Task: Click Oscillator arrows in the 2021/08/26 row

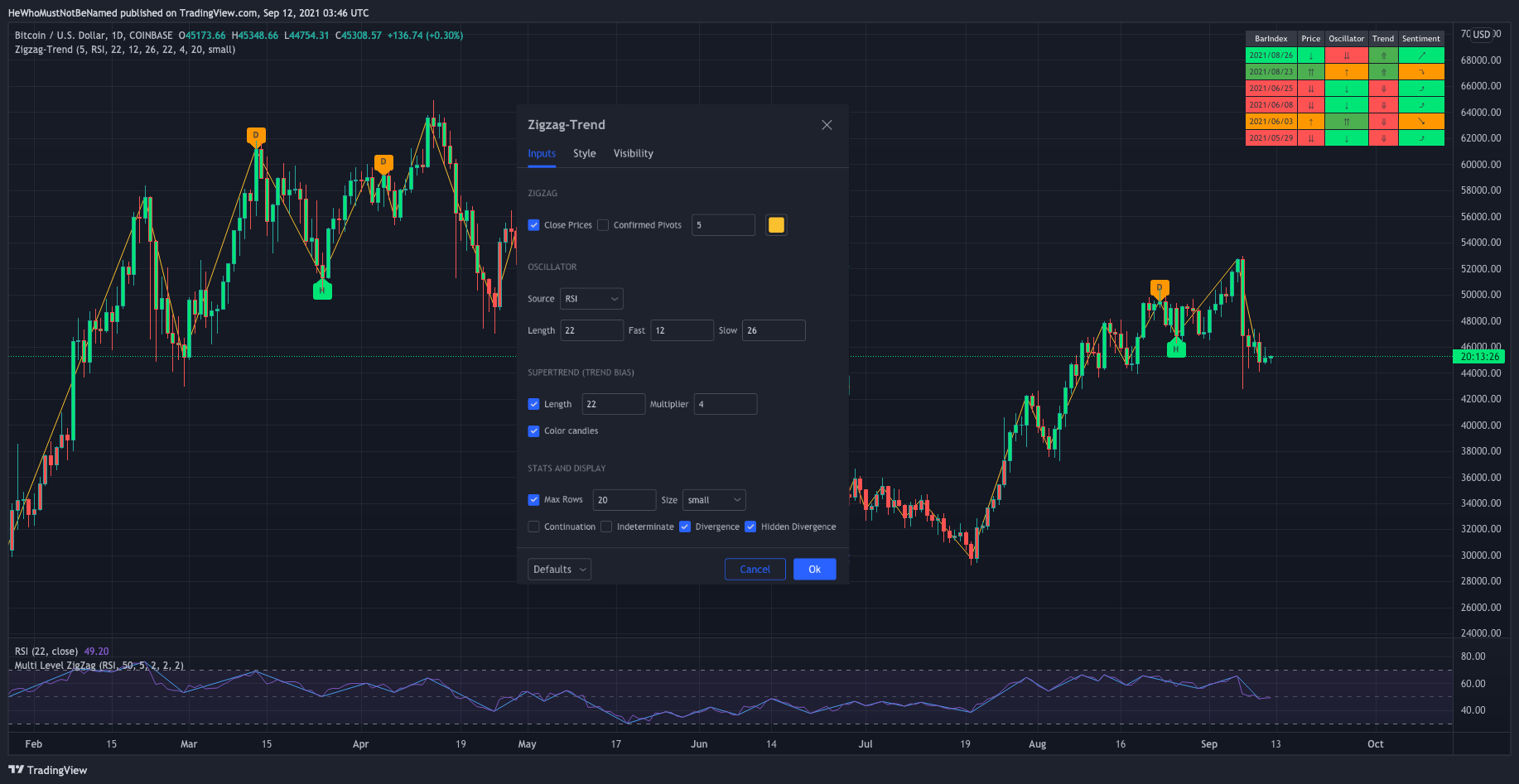Action: tap(1347, 55)
